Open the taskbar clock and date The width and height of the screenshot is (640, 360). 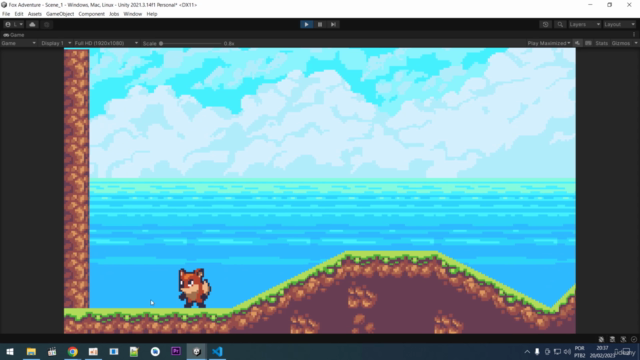(x=602, y=352)
